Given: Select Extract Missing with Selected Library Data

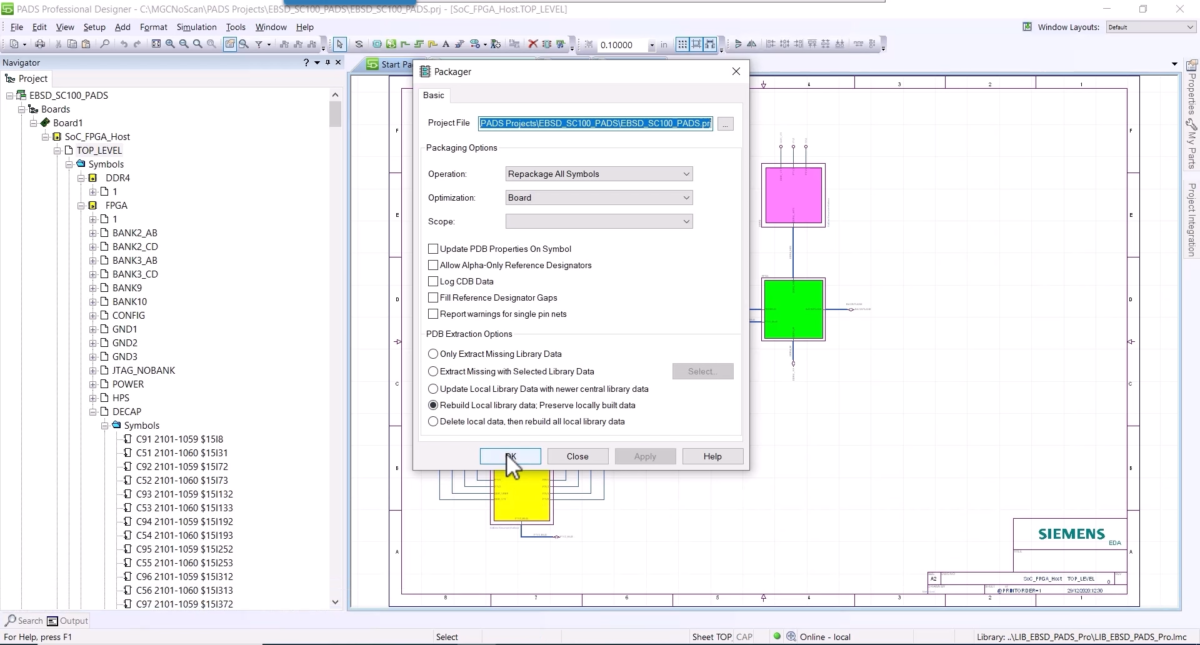Looking at the screenshot, I should click(x=433, y=371).
